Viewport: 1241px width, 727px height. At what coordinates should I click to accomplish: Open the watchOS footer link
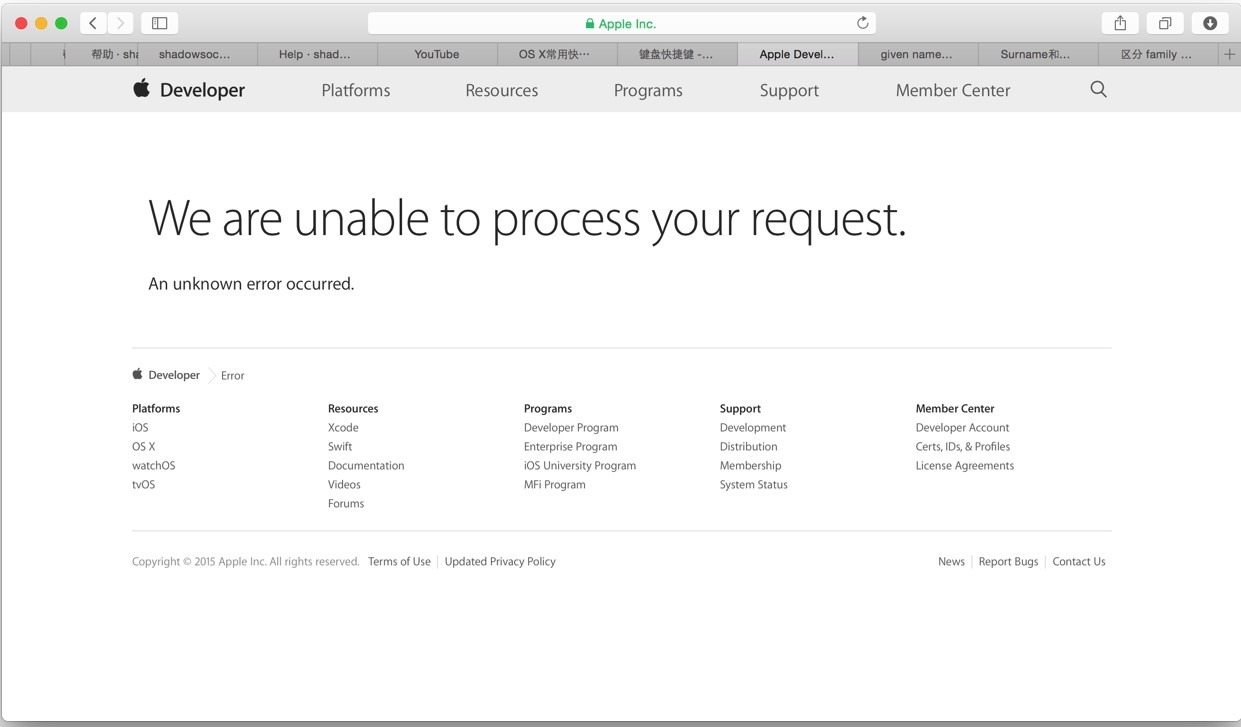coord(154,466)
